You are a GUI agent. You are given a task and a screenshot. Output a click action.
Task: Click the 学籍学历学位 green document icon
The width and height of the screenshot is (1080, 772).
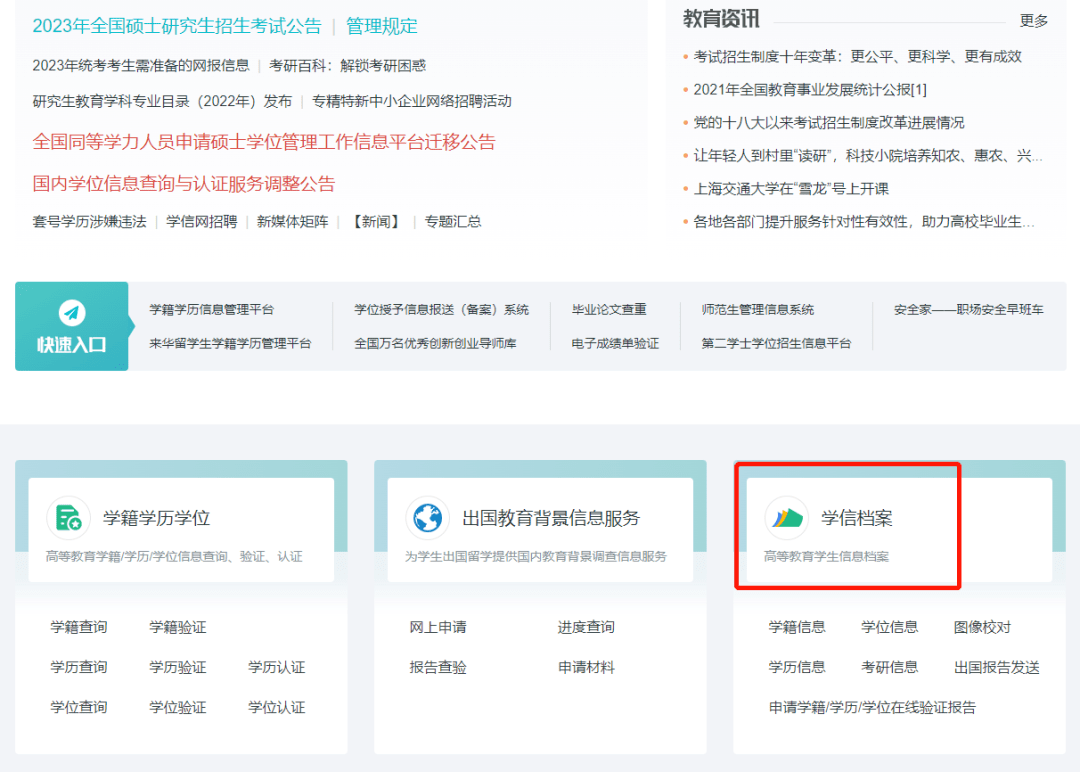click(x=68, y=518)
